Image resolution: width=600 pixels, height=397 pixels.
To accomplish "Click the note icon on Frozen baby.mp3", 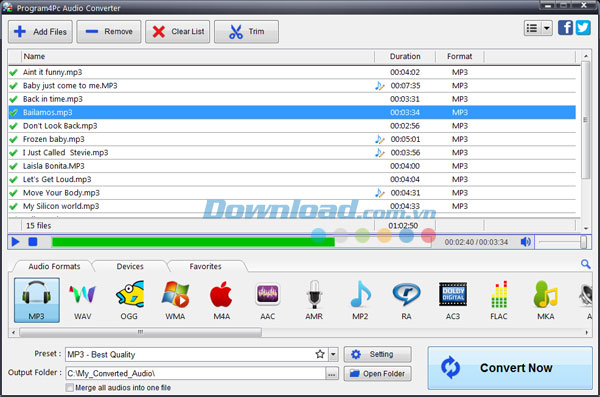I will [x=379, y=139].
